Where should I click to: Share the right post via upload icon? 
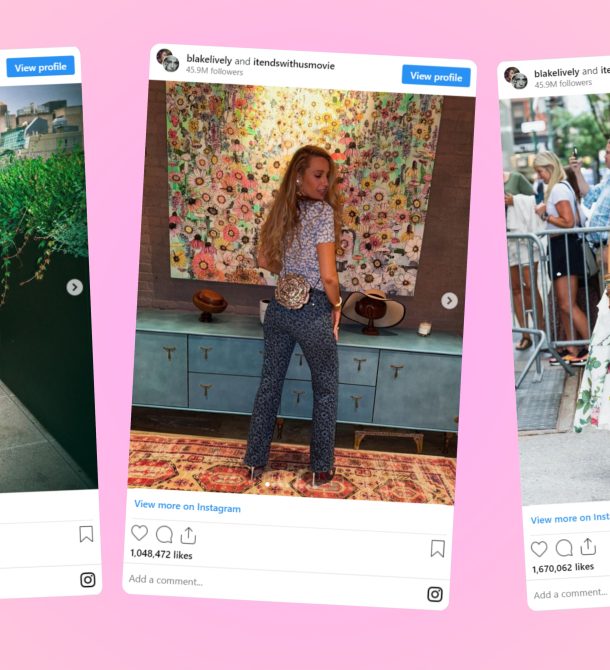tap(588, 546)
